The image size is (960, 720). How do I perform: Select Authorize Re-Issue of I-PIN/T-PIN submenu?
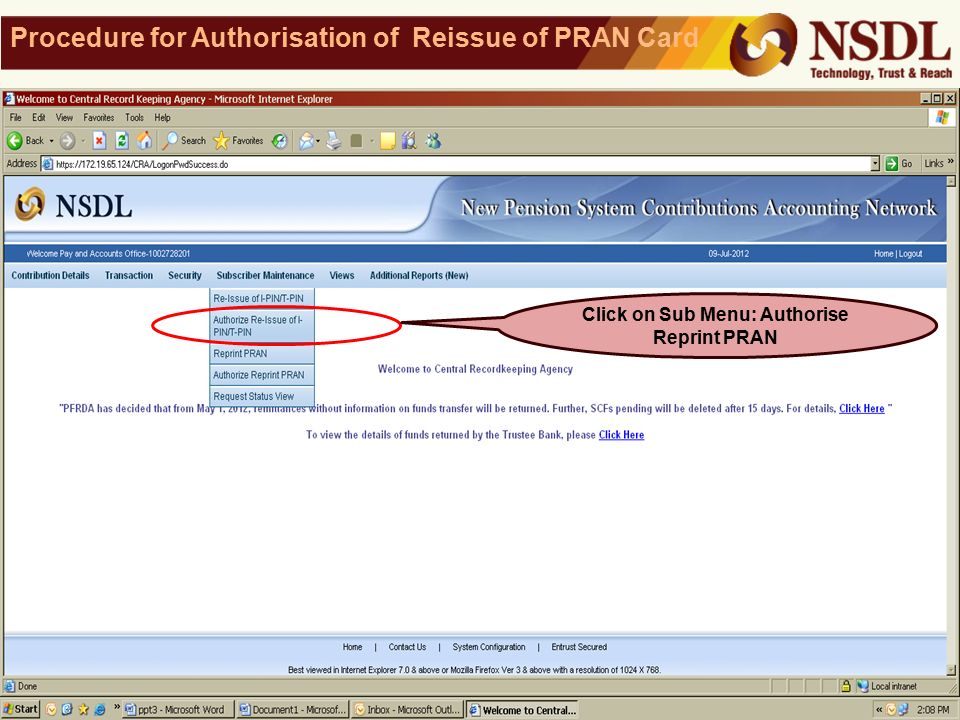click(x=262, y=326)
